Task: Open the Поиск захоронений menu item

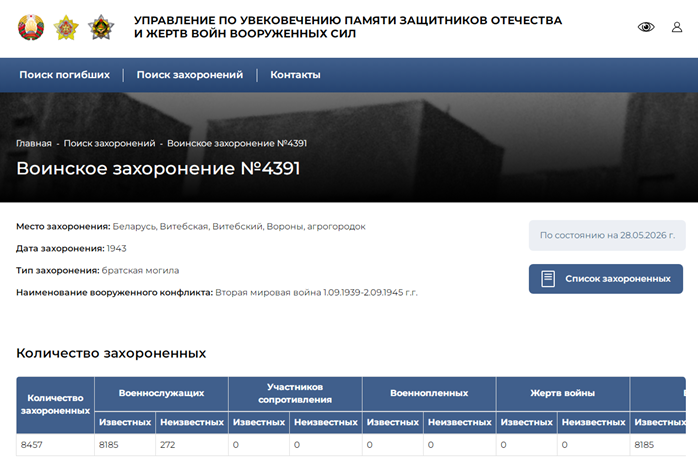Action: (190, 75)
